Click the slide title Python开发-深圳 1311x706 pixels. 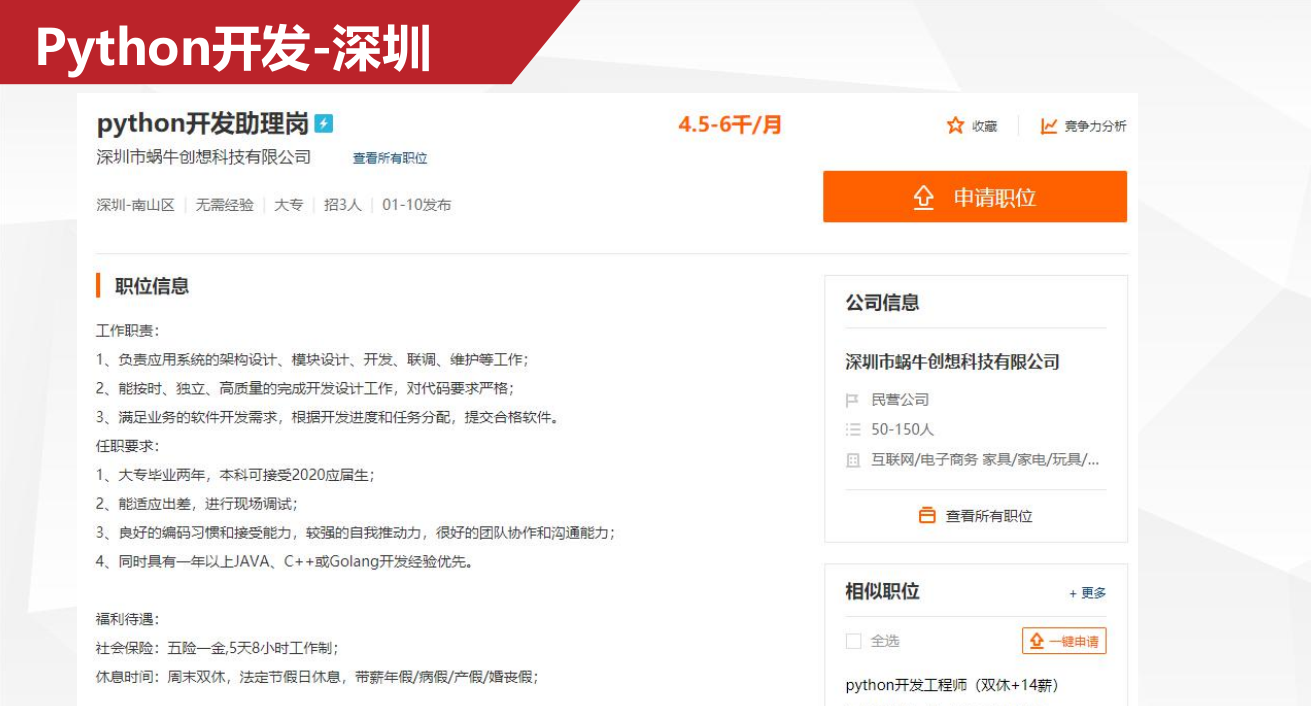click(x=234, y=47)
